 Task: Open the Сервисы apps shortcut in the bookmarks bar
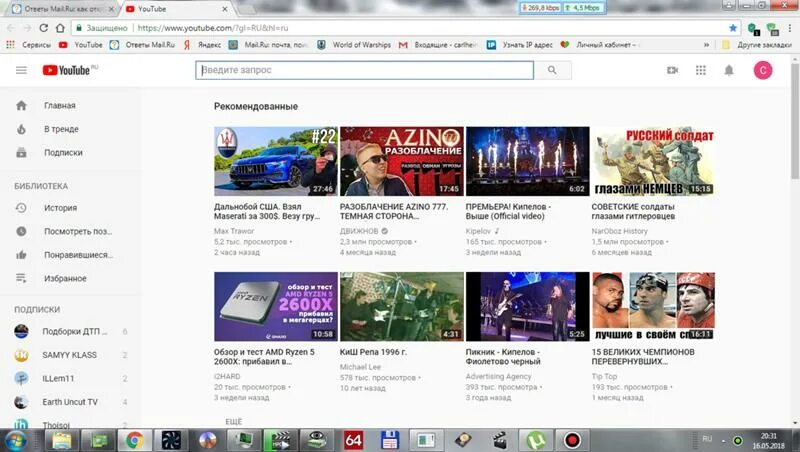(29, 45)
